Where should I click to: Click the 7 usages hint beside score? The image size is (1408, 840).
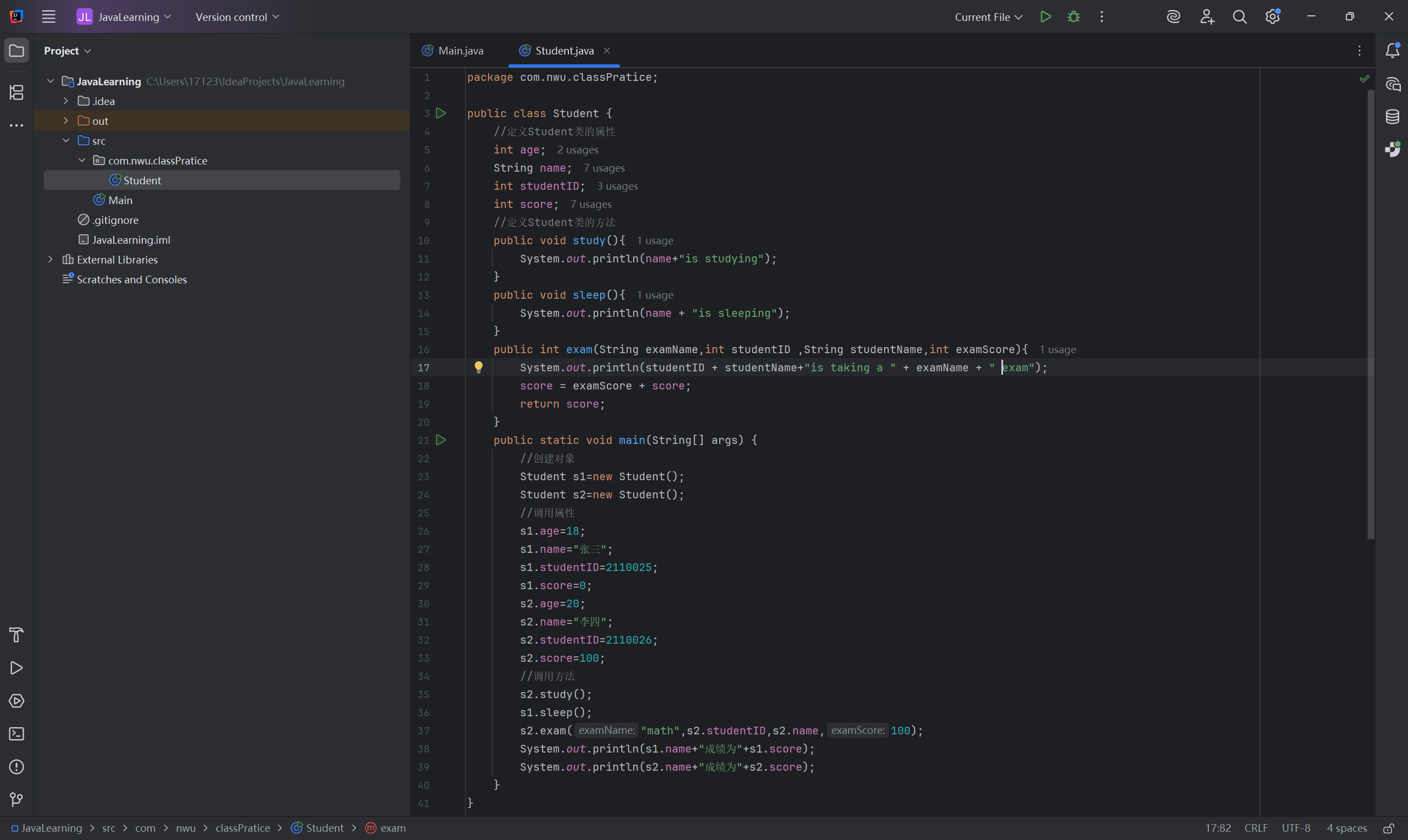coord(590,204)
